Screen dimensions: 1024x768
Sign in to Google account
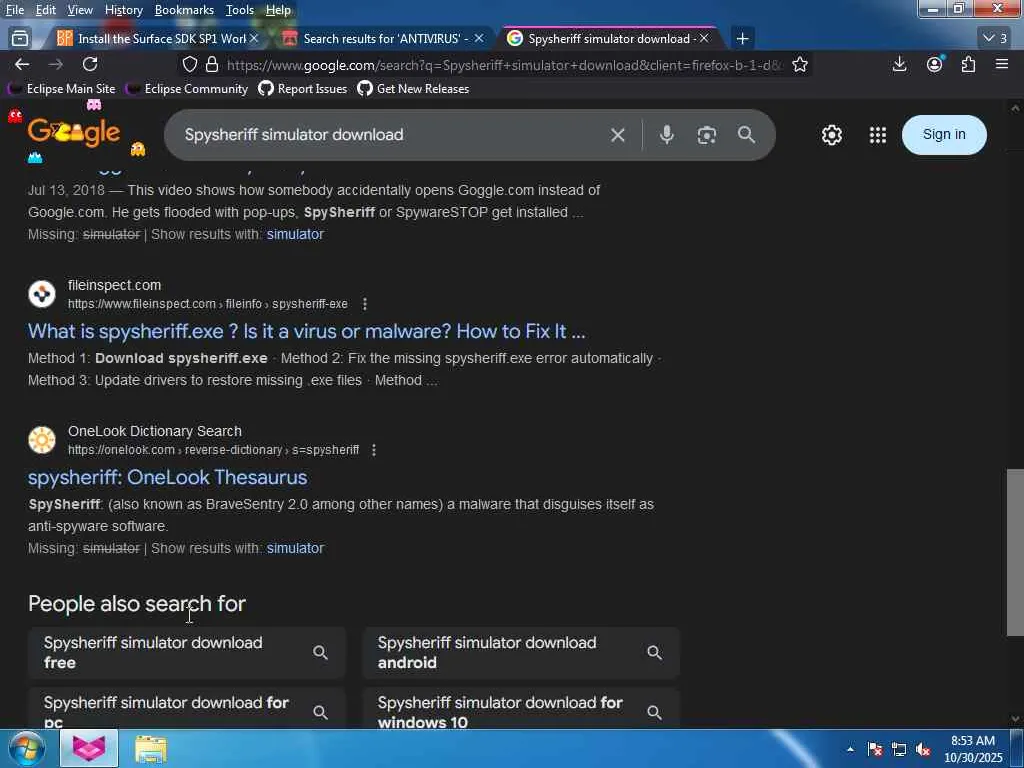[944, 135]
